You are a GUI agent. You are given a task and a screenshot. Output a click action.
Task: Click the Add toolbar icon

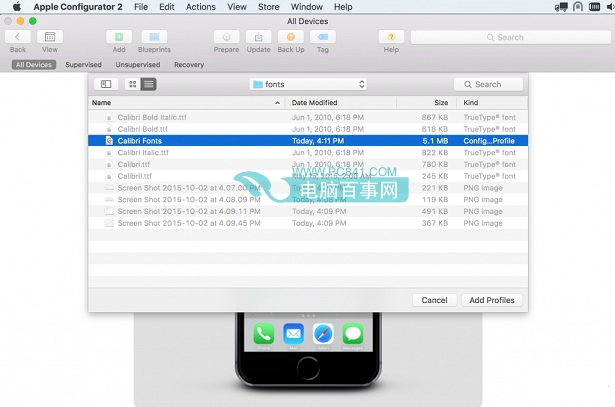point(119,37)
